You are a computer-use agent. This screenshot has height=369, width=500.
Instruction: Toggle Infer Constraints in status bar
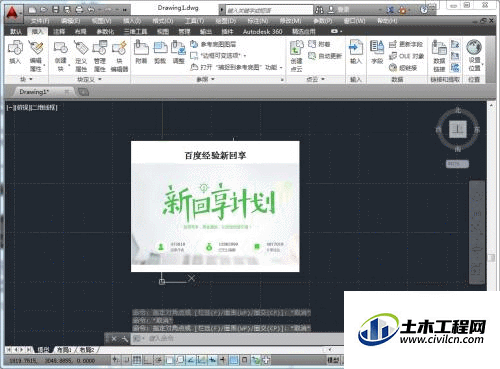click(115, 360)
